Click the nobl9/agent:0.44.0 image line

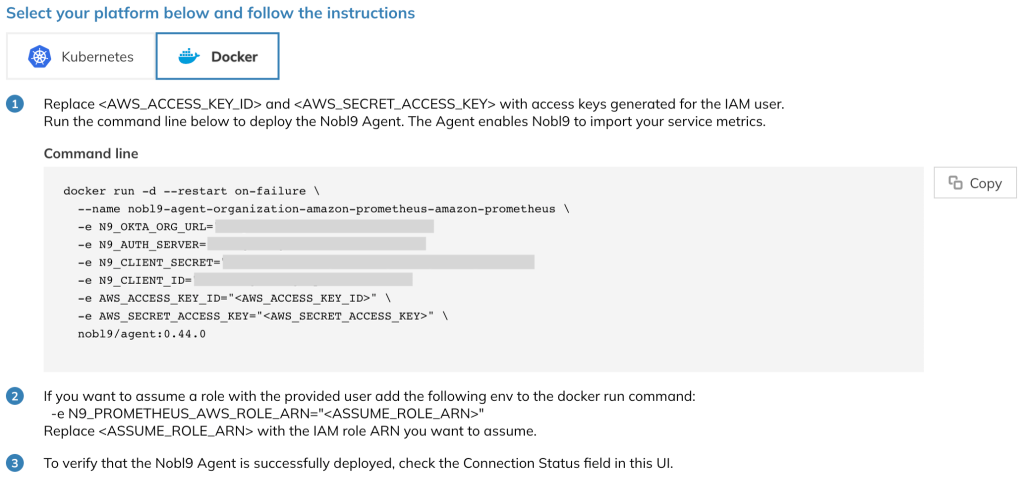141,334
